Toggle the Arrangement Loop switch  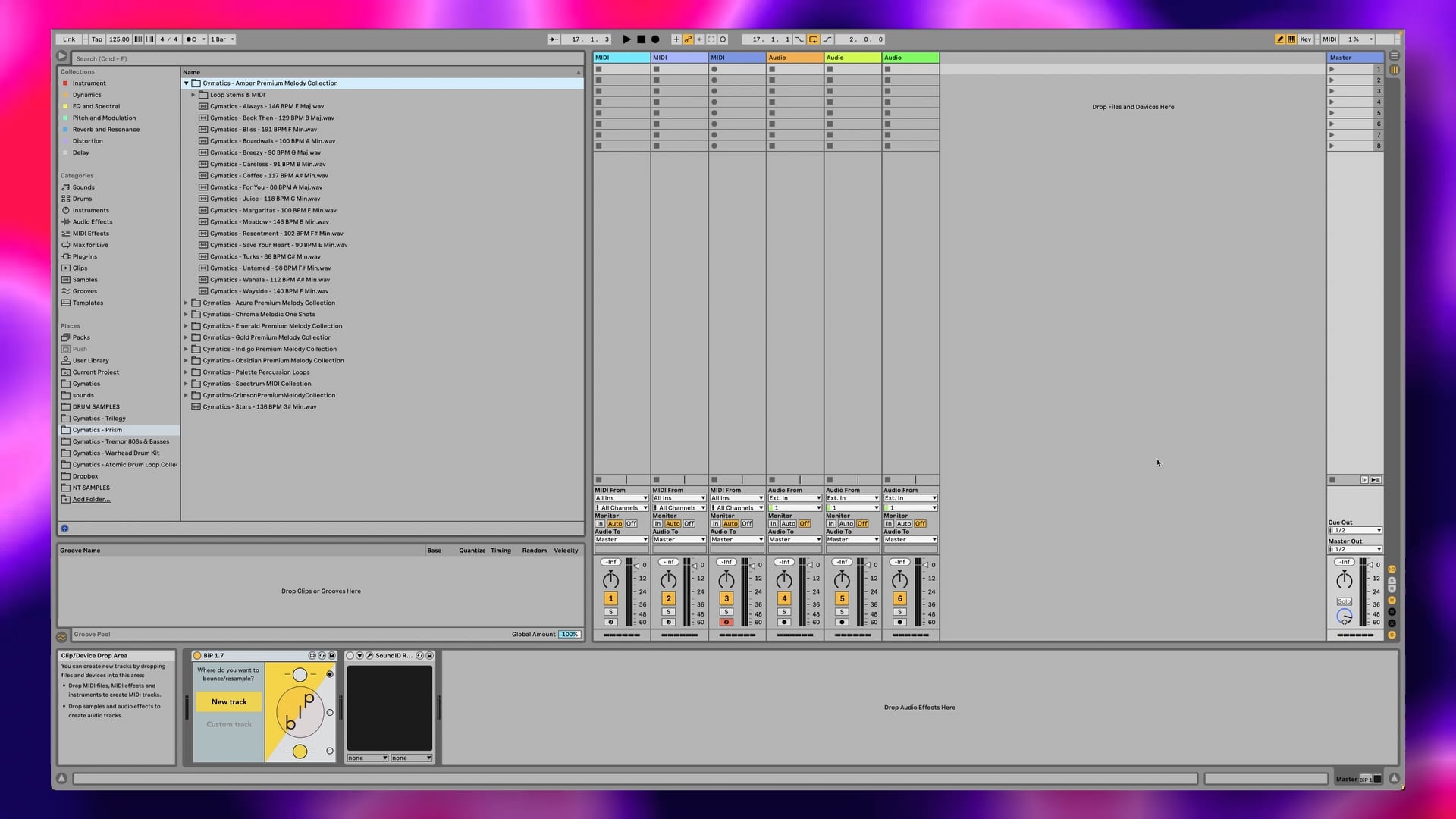[814, 39]
